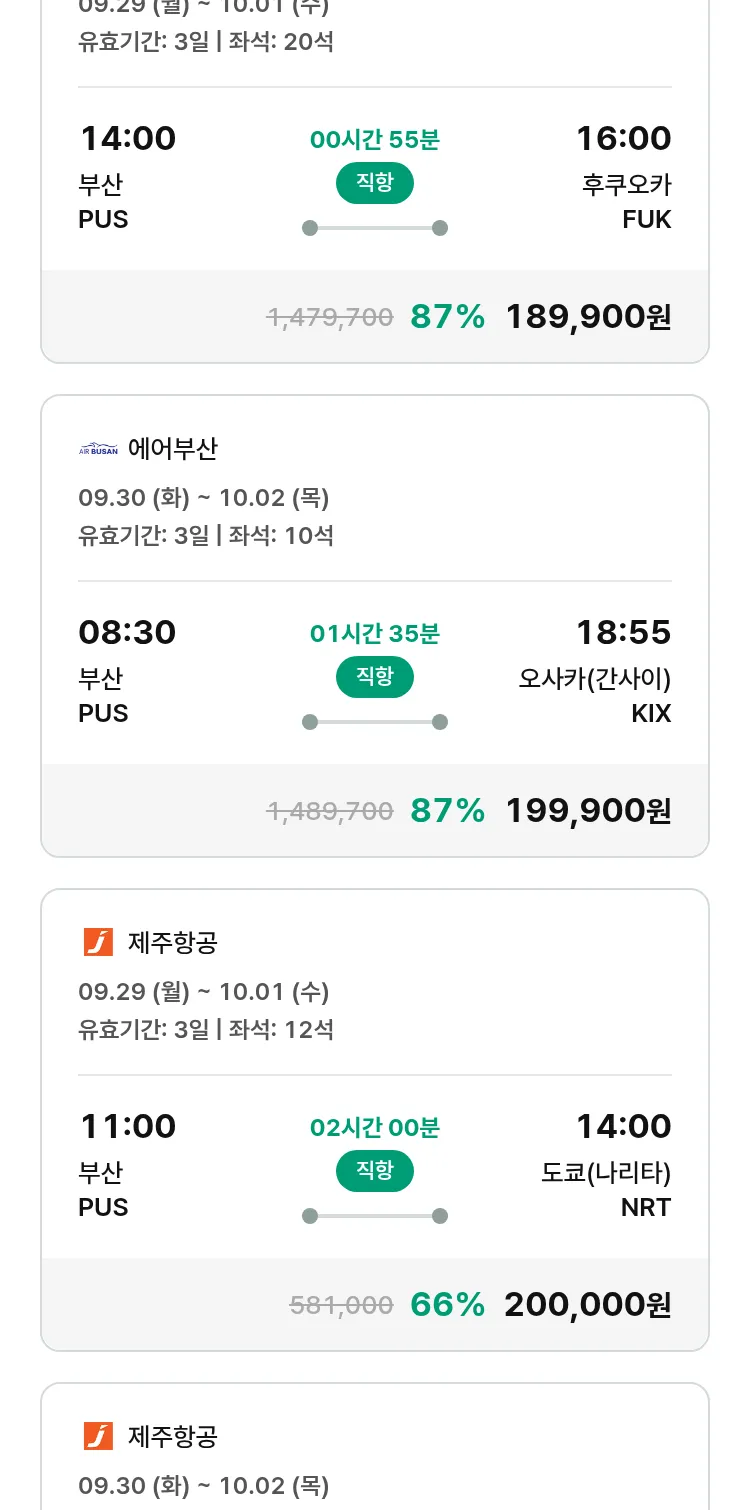
Task: Tap the 66% discount label
Action: pos(447,1305)
